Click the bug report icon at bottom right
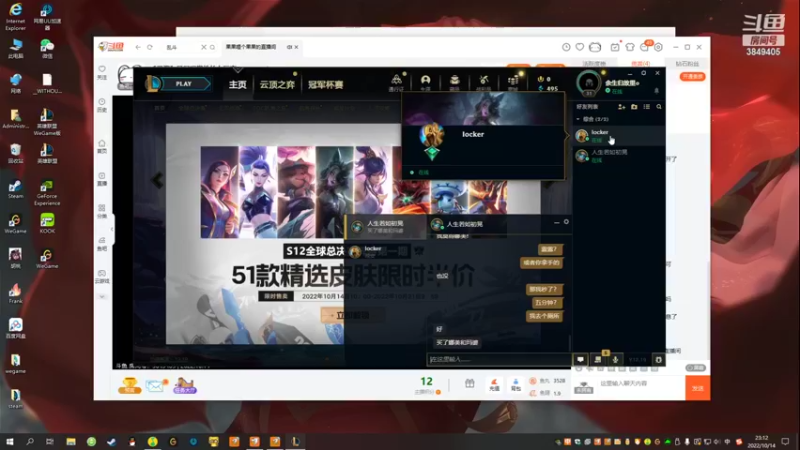Viewport: 800px width, 450px height. [x=659, y=360]
